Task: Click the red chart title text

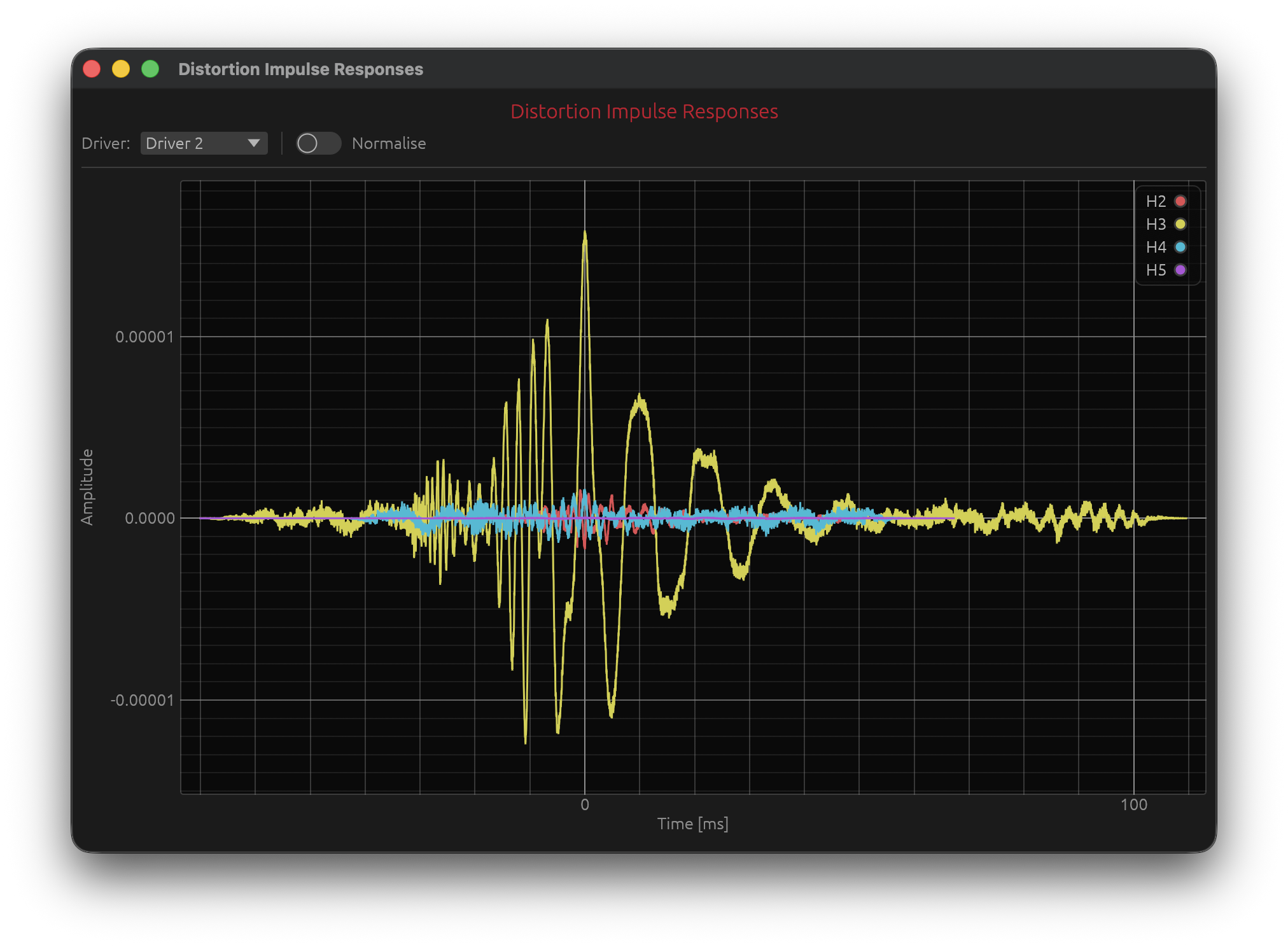Action: 644,111
